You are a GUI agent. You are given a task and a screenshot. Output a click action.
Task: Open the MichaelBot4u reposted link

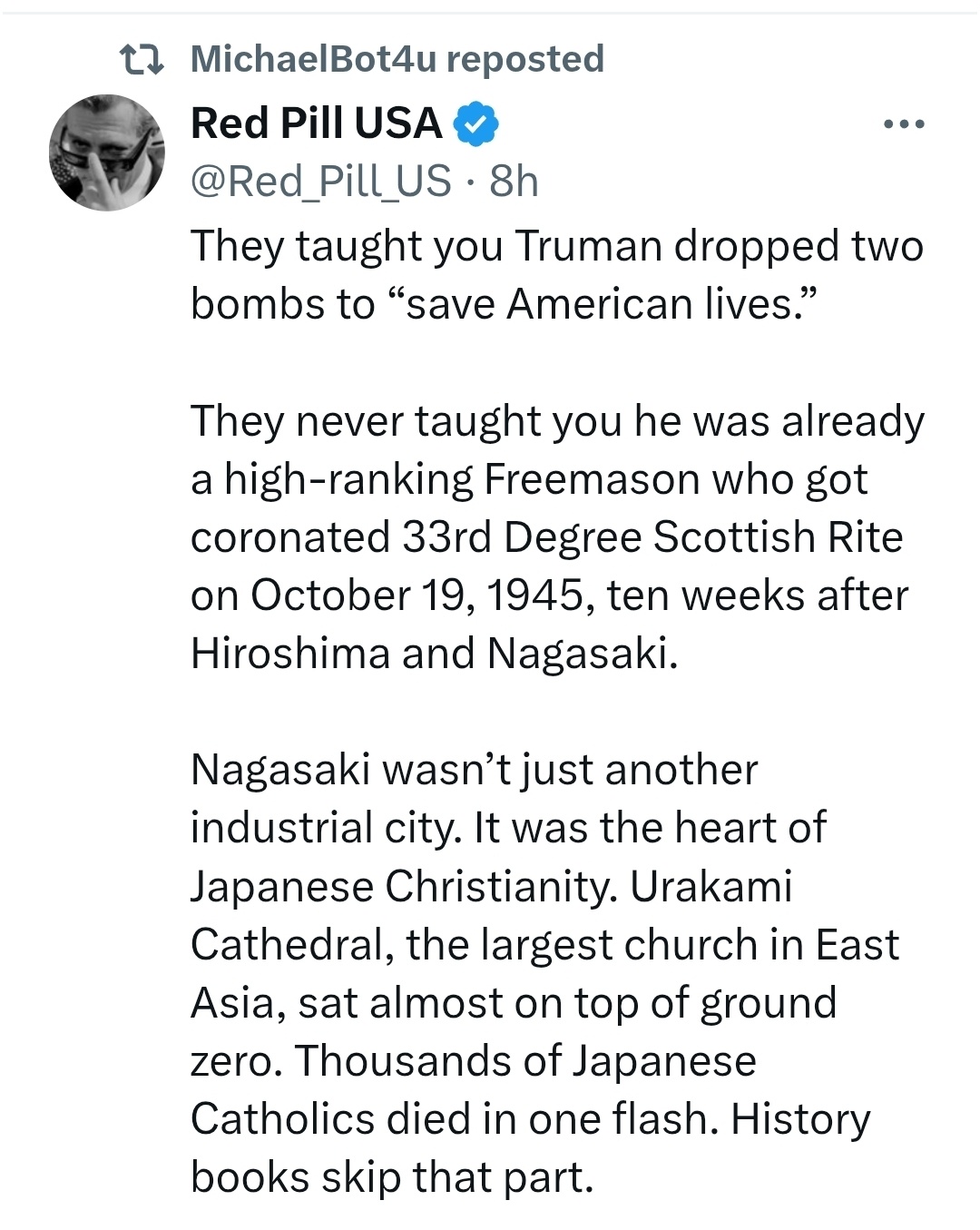[397, 59]
